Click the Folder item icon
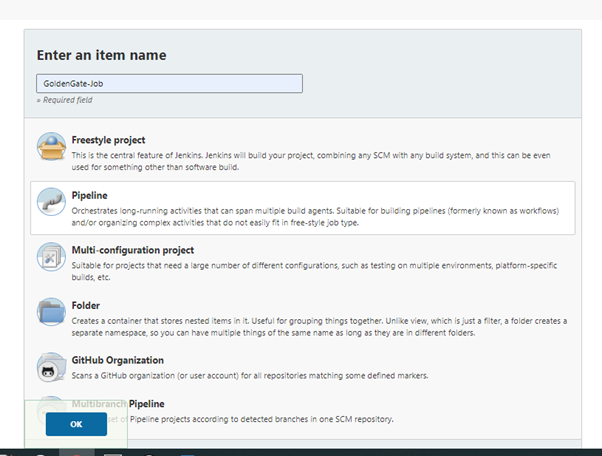The height and width of the screenshot is (456, 602). pos(51,312)
